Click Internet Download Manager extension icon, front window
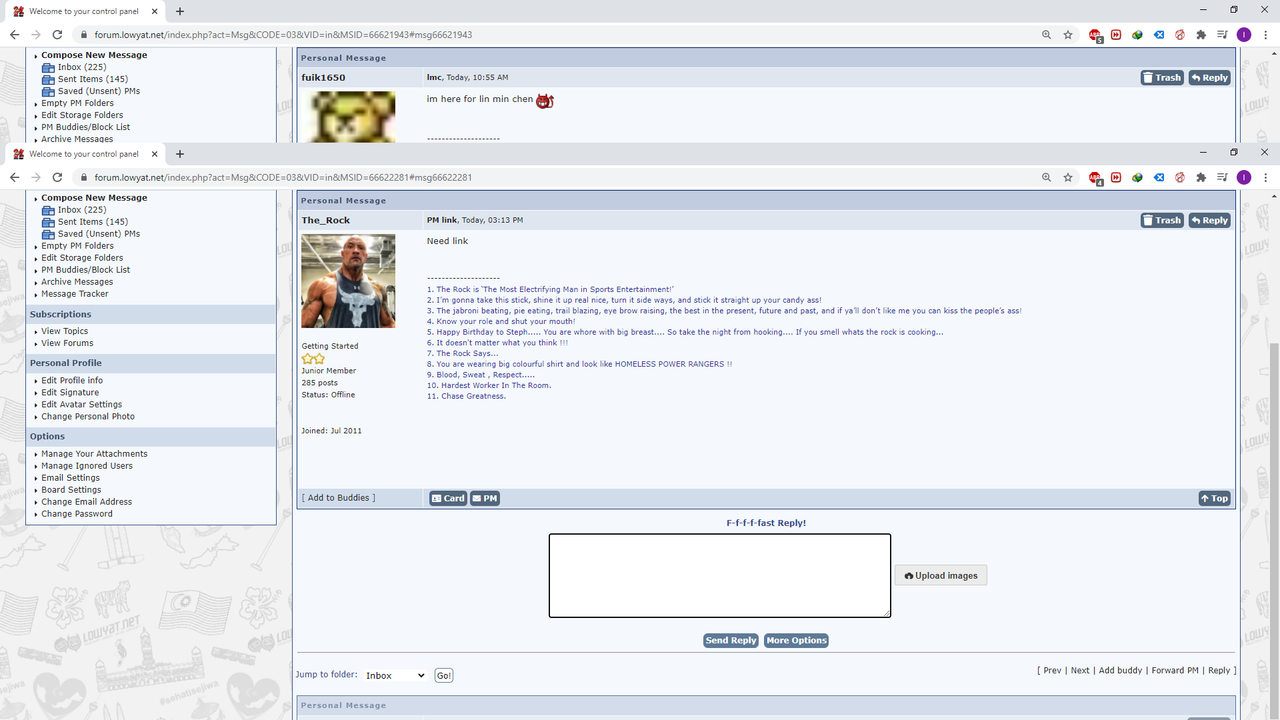The height and width of the screenshot is (720, 1280). point(1138,177)
